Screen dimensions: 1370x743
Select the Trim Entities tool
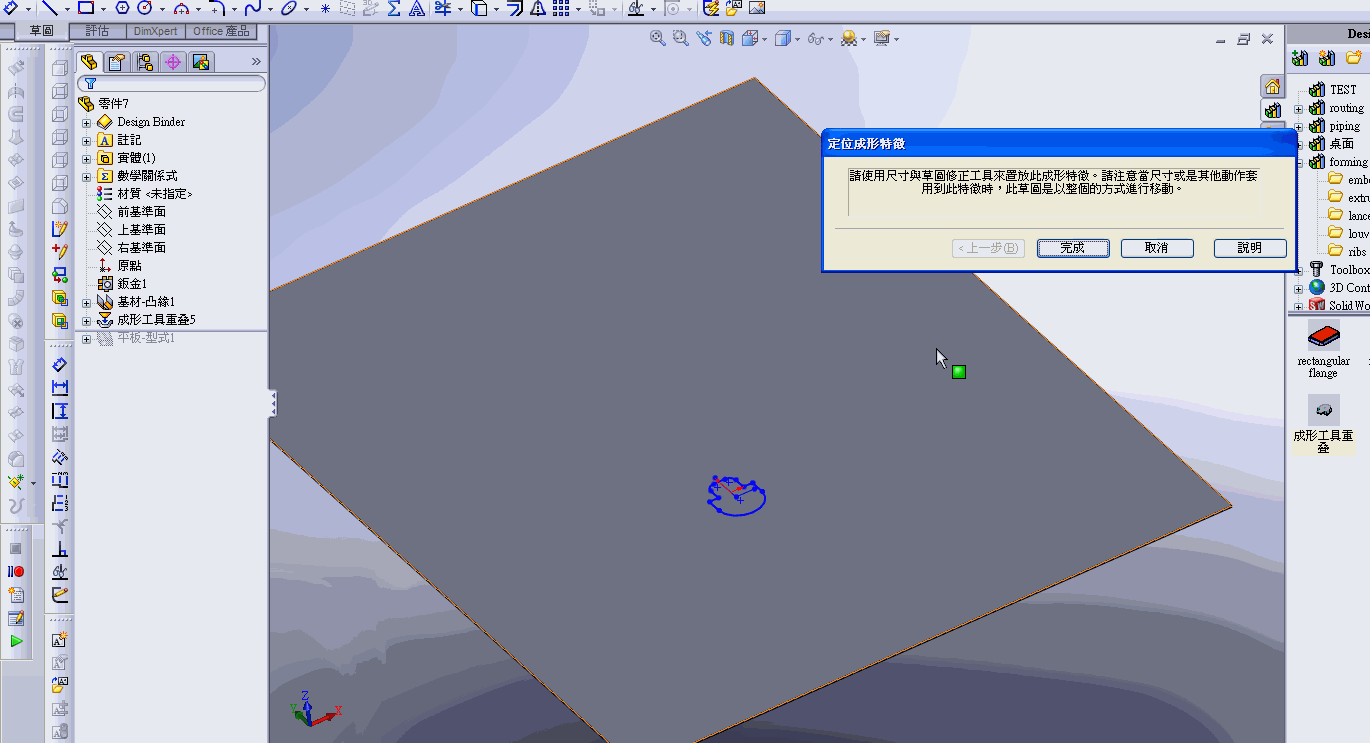pyautogui.click(x=442, y=8)
